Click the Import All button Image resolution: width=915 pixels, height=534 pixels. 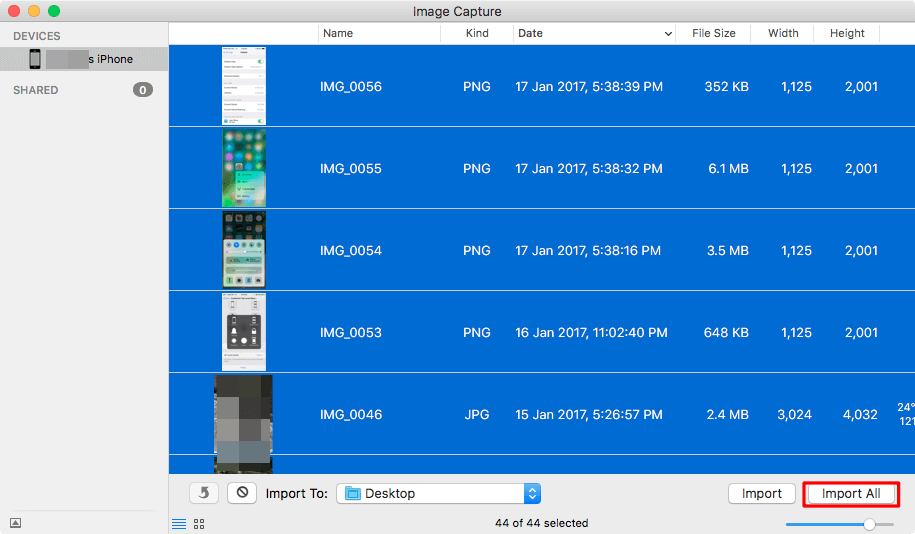click(x=851, y=493)
